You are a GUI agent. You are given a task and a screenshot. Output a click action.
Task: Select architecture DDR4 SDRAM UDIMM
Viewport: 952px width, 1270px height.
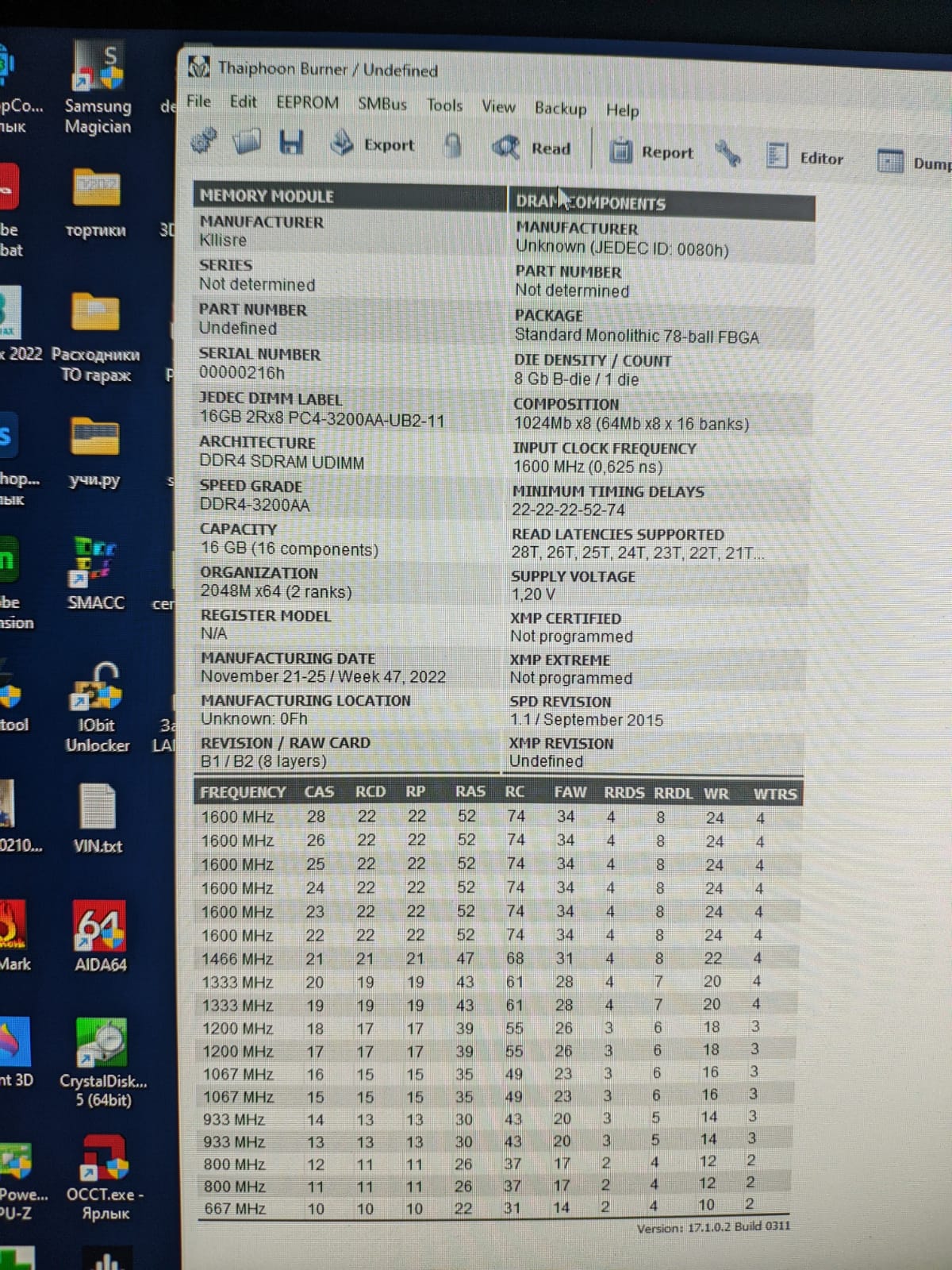(x=282, y=462)
